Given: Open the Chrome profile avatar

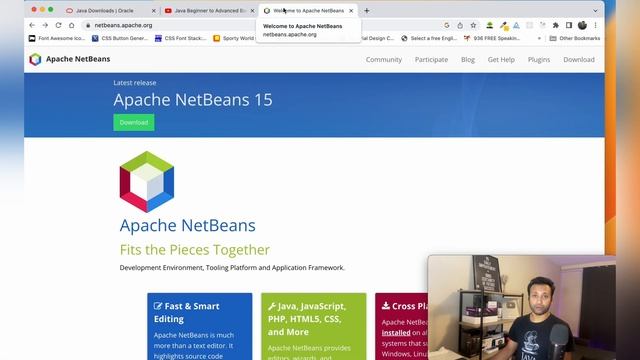Looking at the screenshot, I should pos(582,25).
